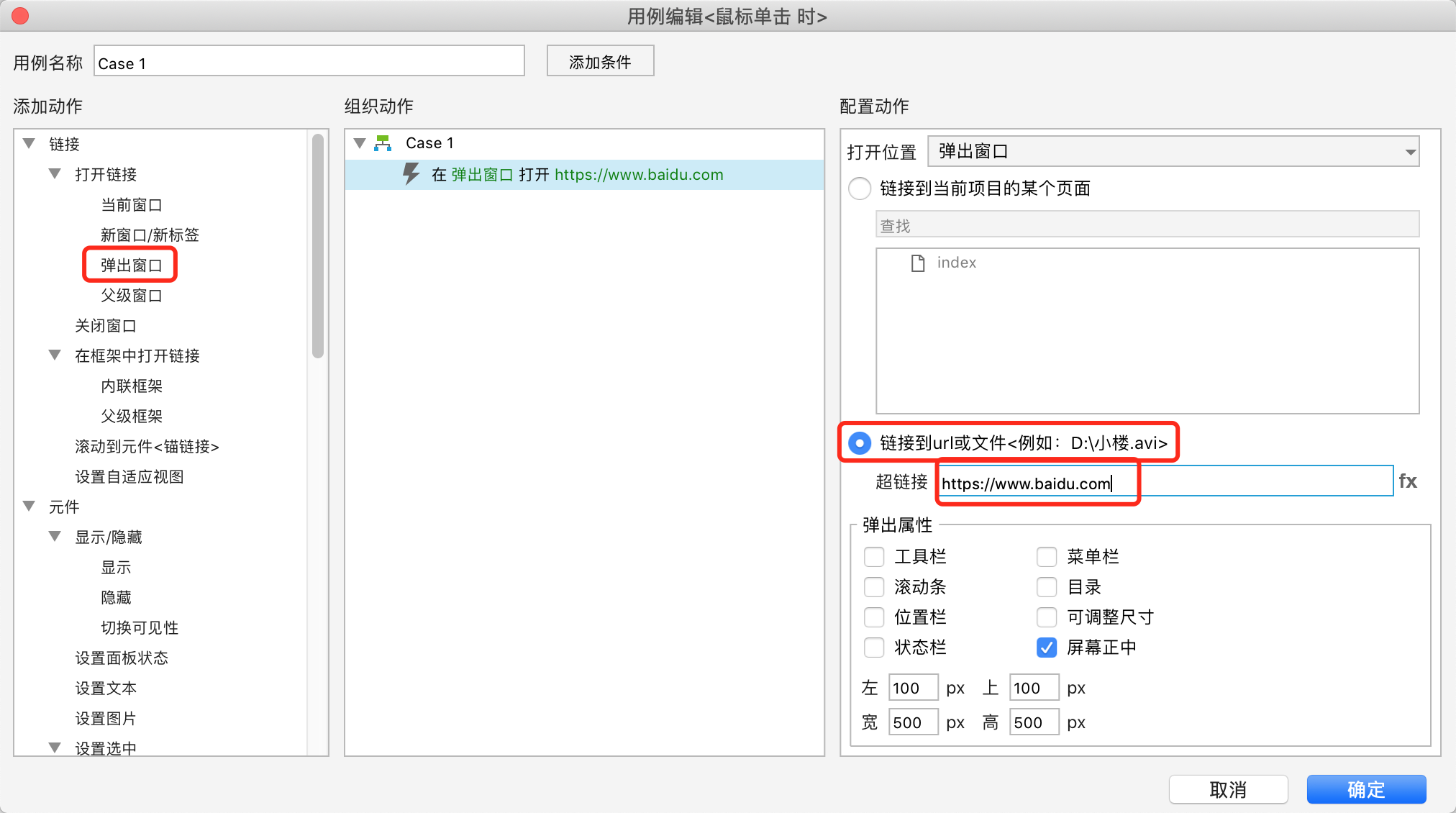Click the 添加条件 button
The image size is (1456, 813).
click(x=600, y=62)
